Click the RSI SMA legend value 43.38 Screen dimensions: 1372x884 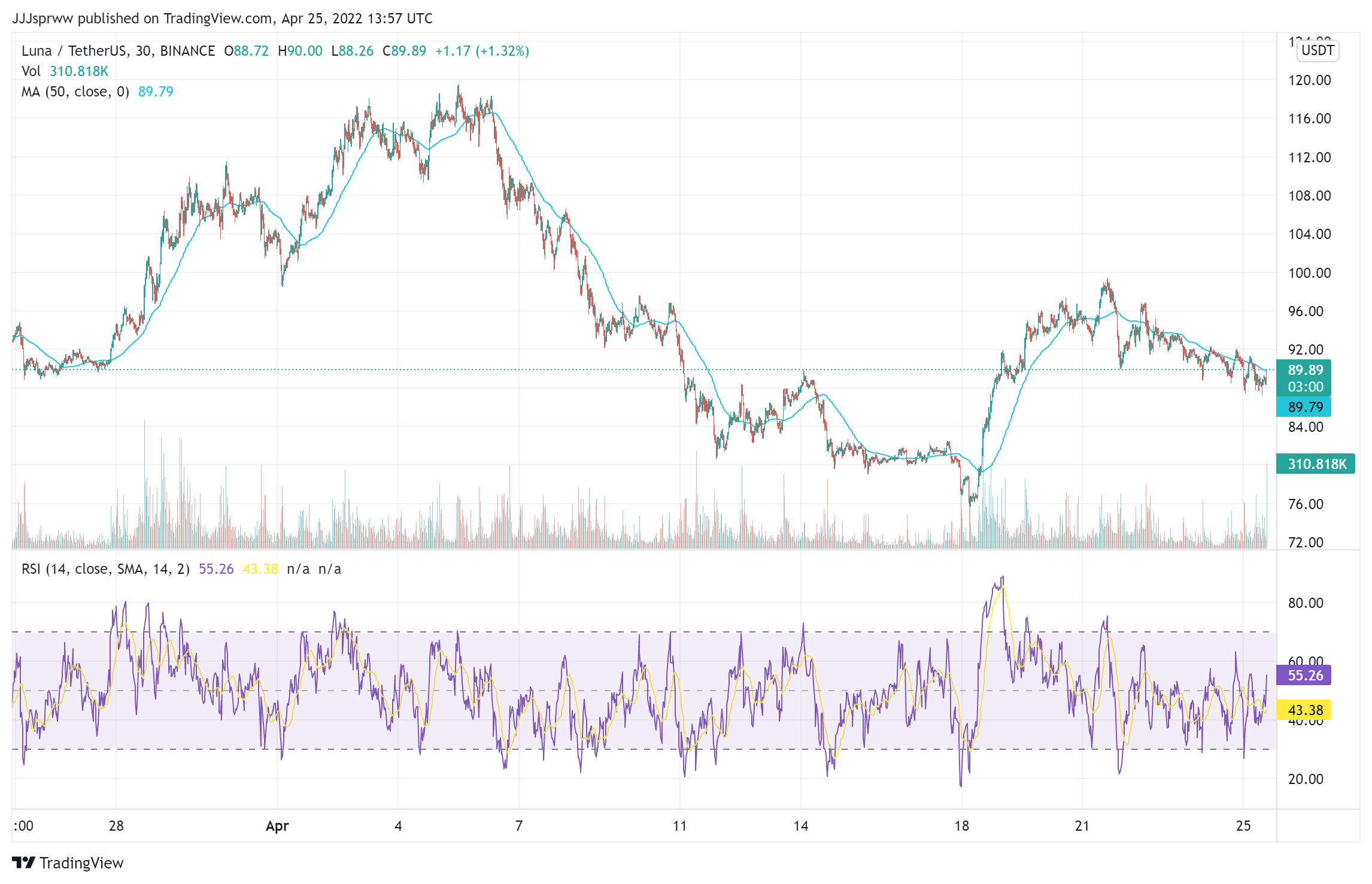point(260,569)
